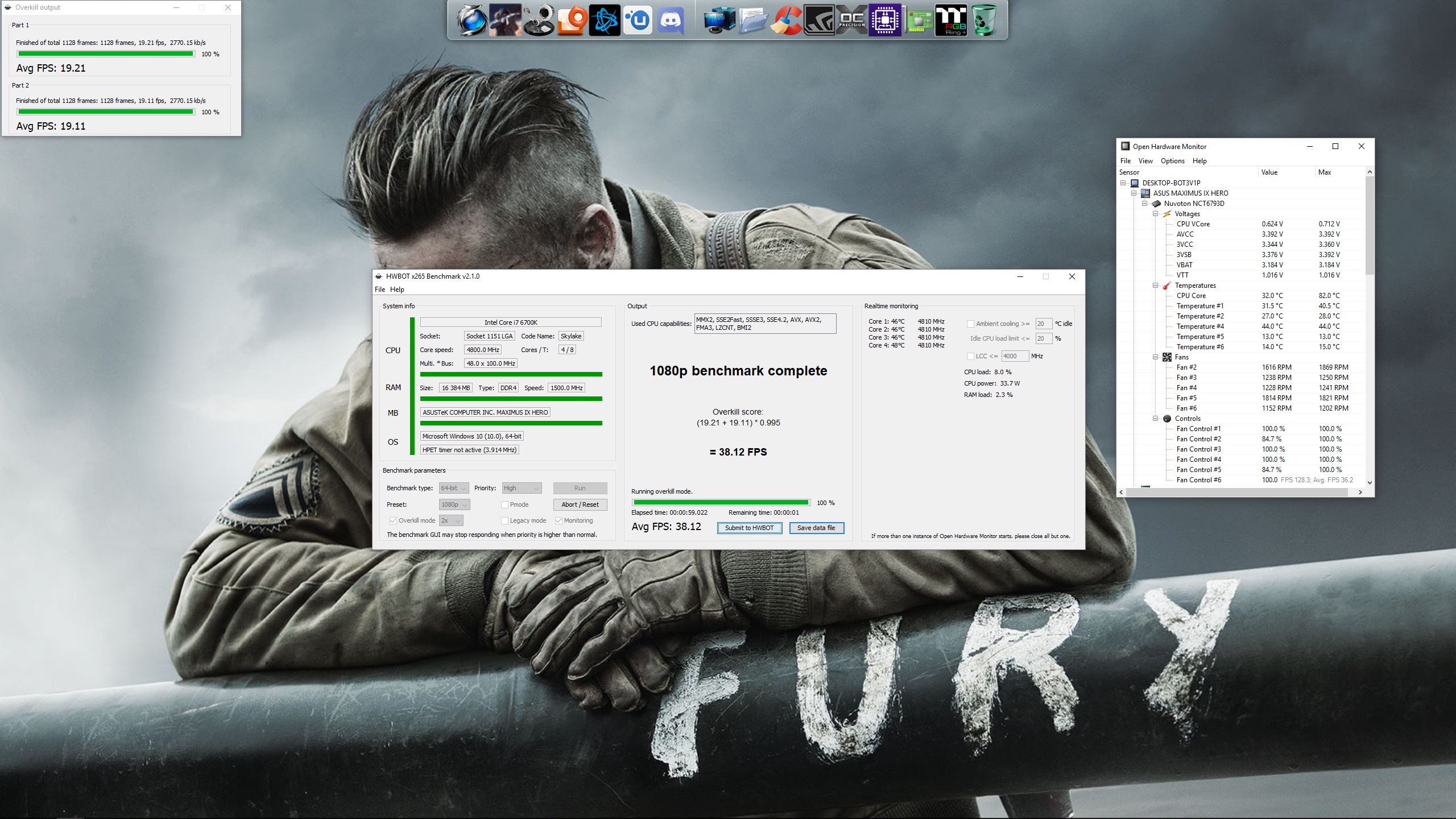Open the soldier game shortcut in the dock
Image resolution: width=1456 pixels, height=819 pixels.
click(504, 20)
